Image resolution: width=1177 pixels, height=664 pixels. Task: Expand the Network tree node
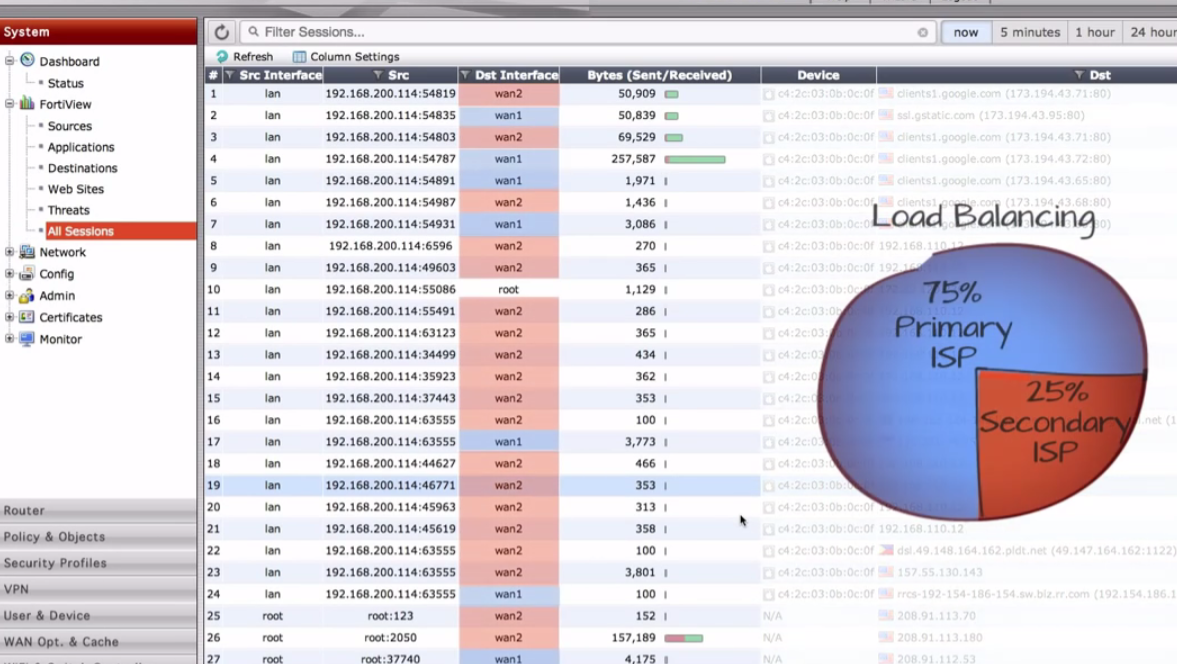(x=10, y=252)
